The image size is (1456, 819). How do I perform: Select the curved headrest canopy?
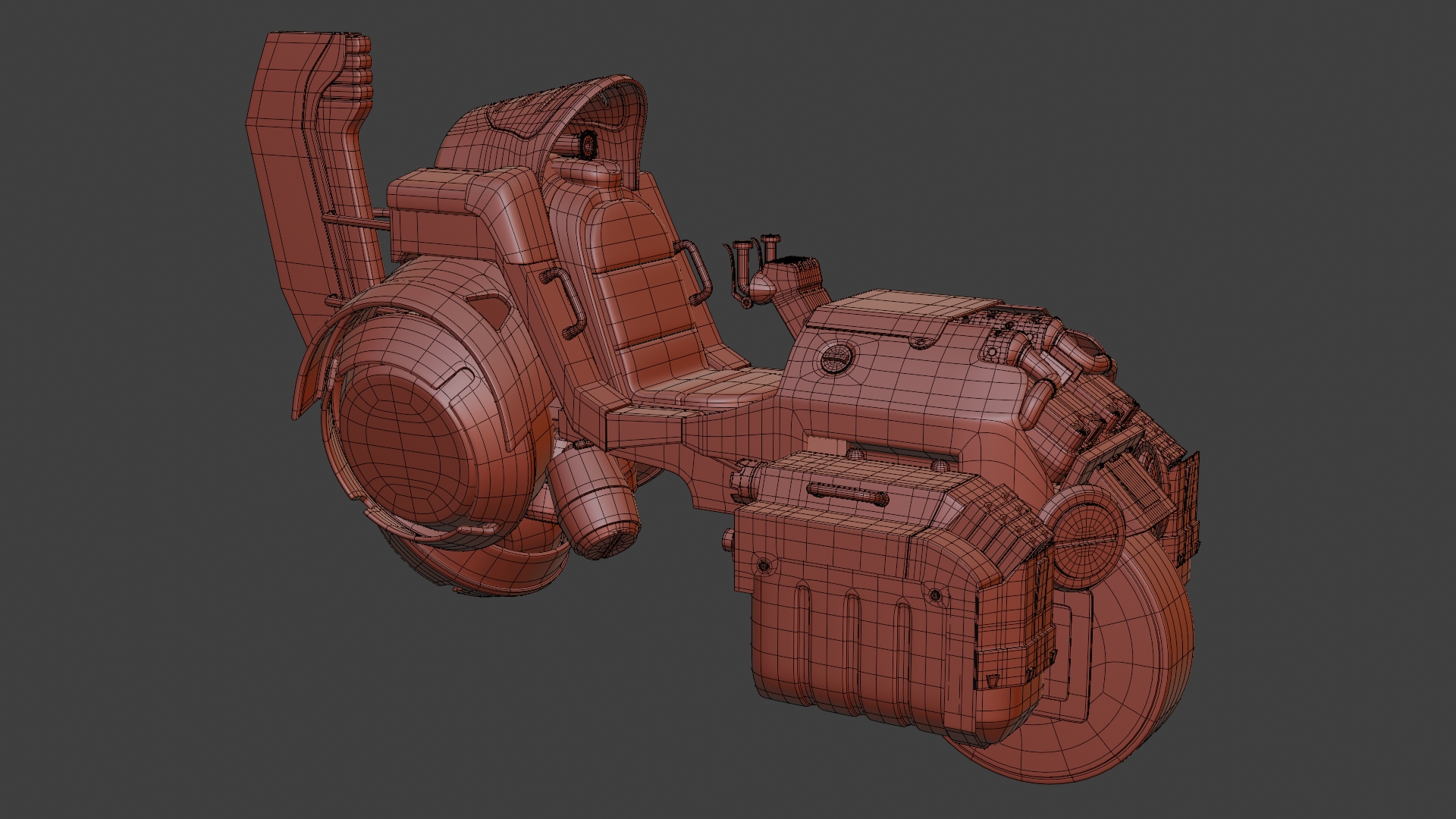(x=531, y=114)
